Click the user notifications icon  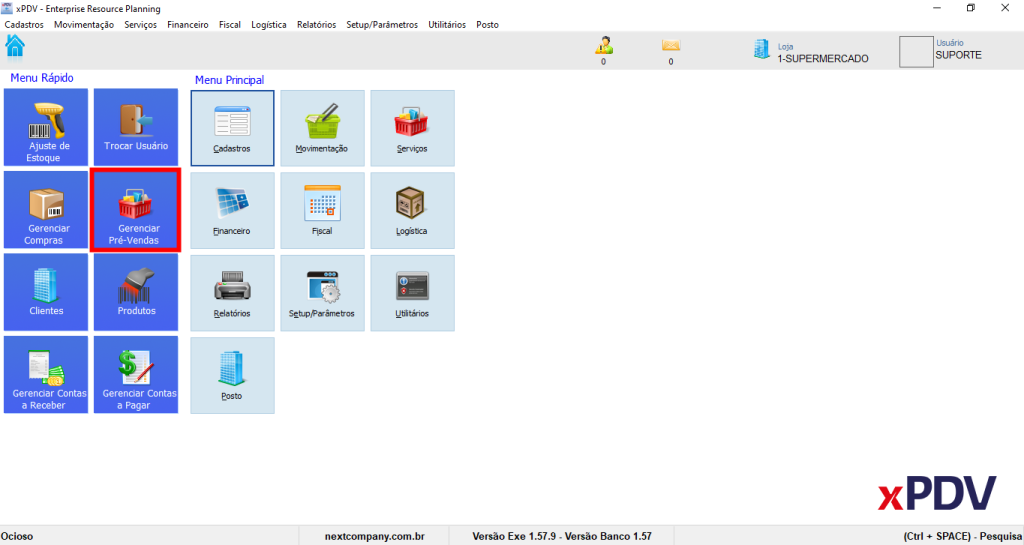(x=603, y=45)
